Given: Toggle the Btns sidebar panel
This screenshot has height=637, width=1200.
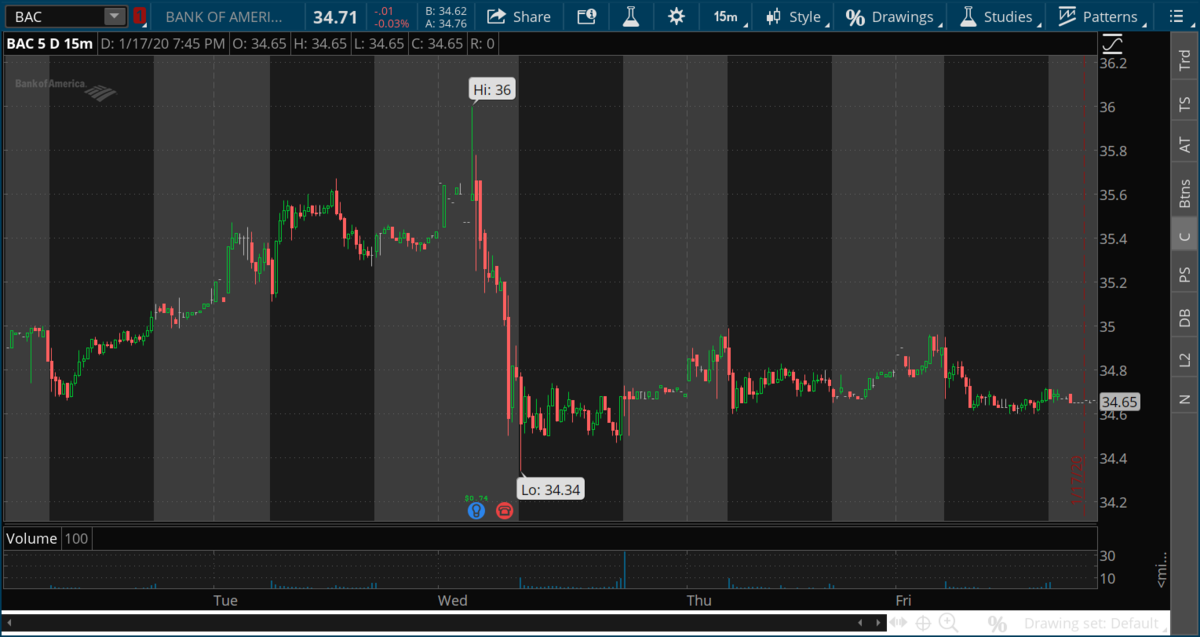Looking at the screenshot, I should pos(1185,191).
